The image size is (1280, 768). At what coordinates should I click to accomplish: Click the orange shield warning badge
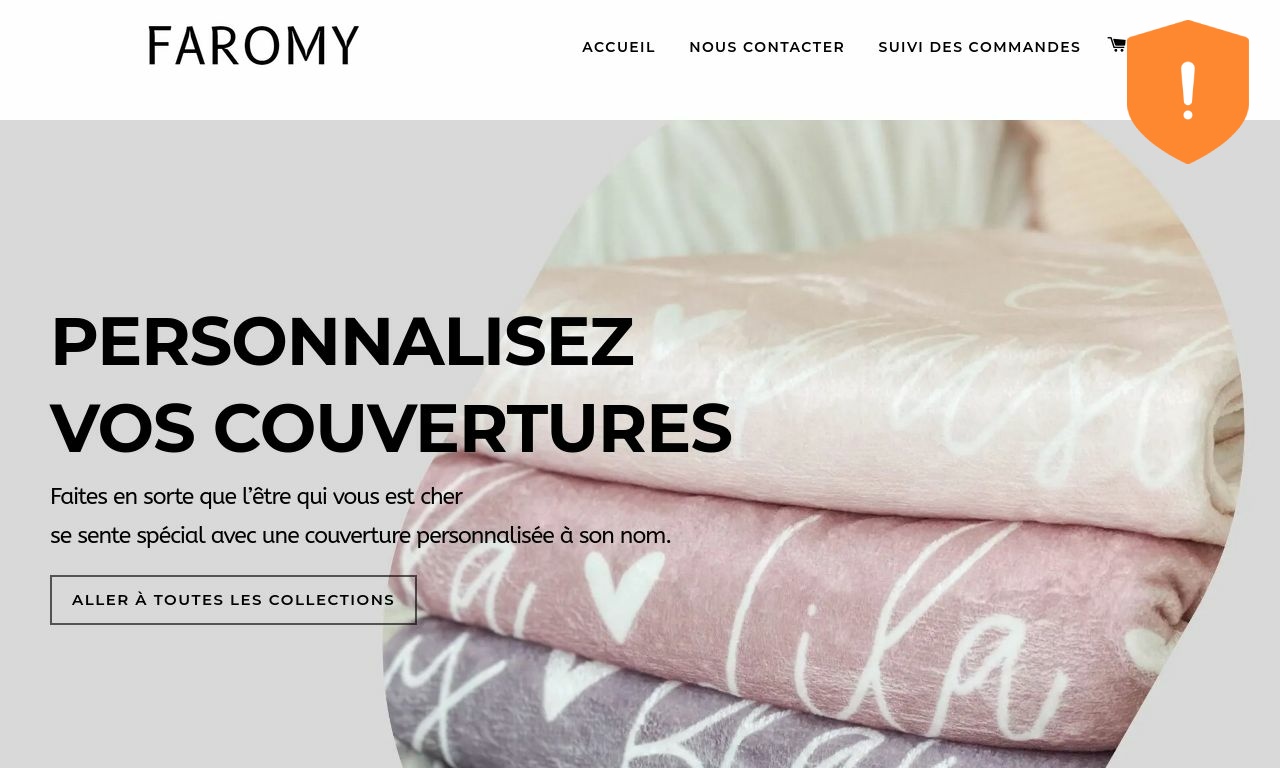pos(1188,92)
